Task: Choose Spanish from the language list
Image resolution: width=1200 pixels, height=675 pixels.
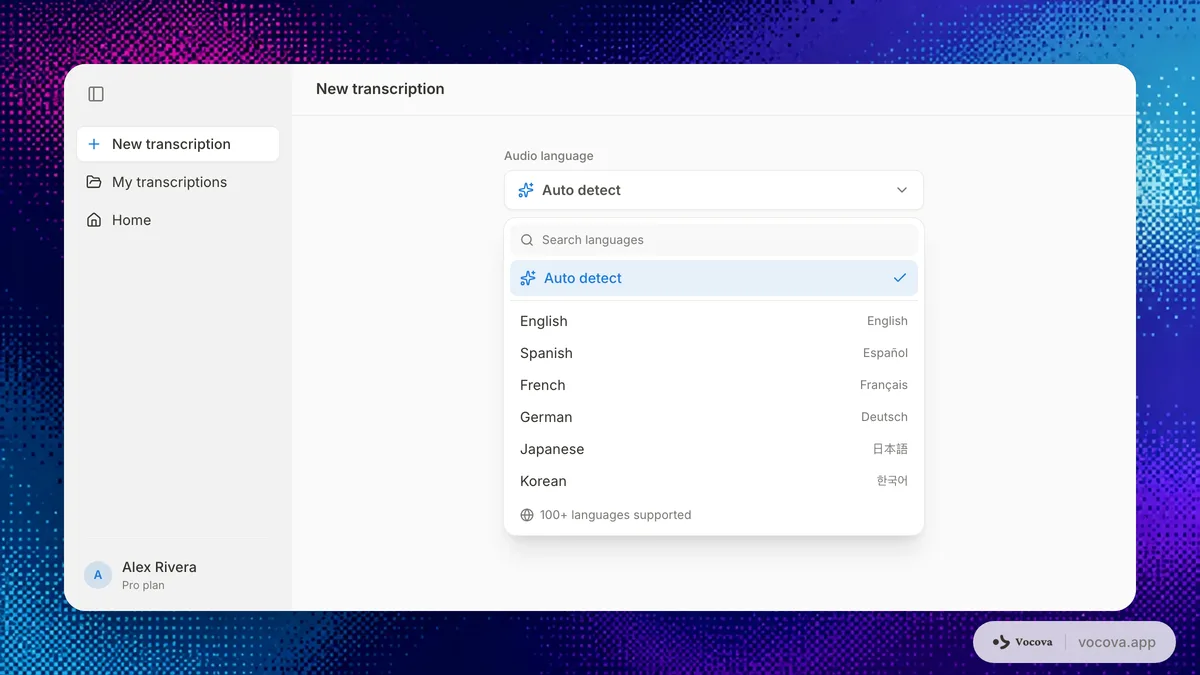Action: tap(714, 353)
